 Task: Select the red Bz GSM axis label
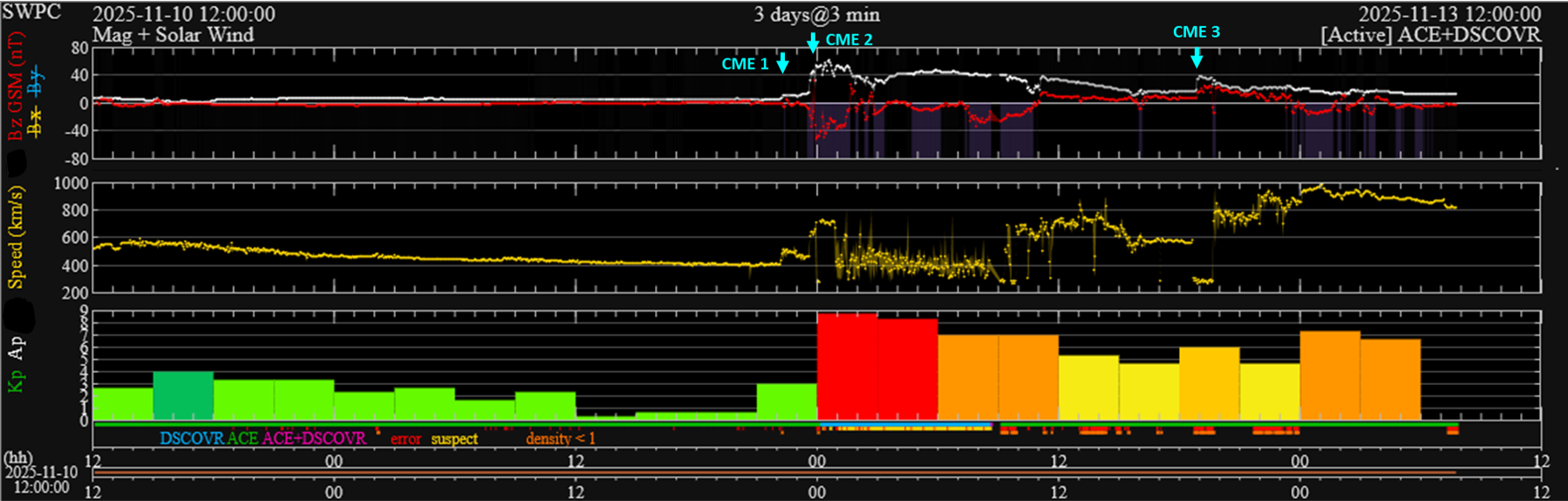[15, 86]
